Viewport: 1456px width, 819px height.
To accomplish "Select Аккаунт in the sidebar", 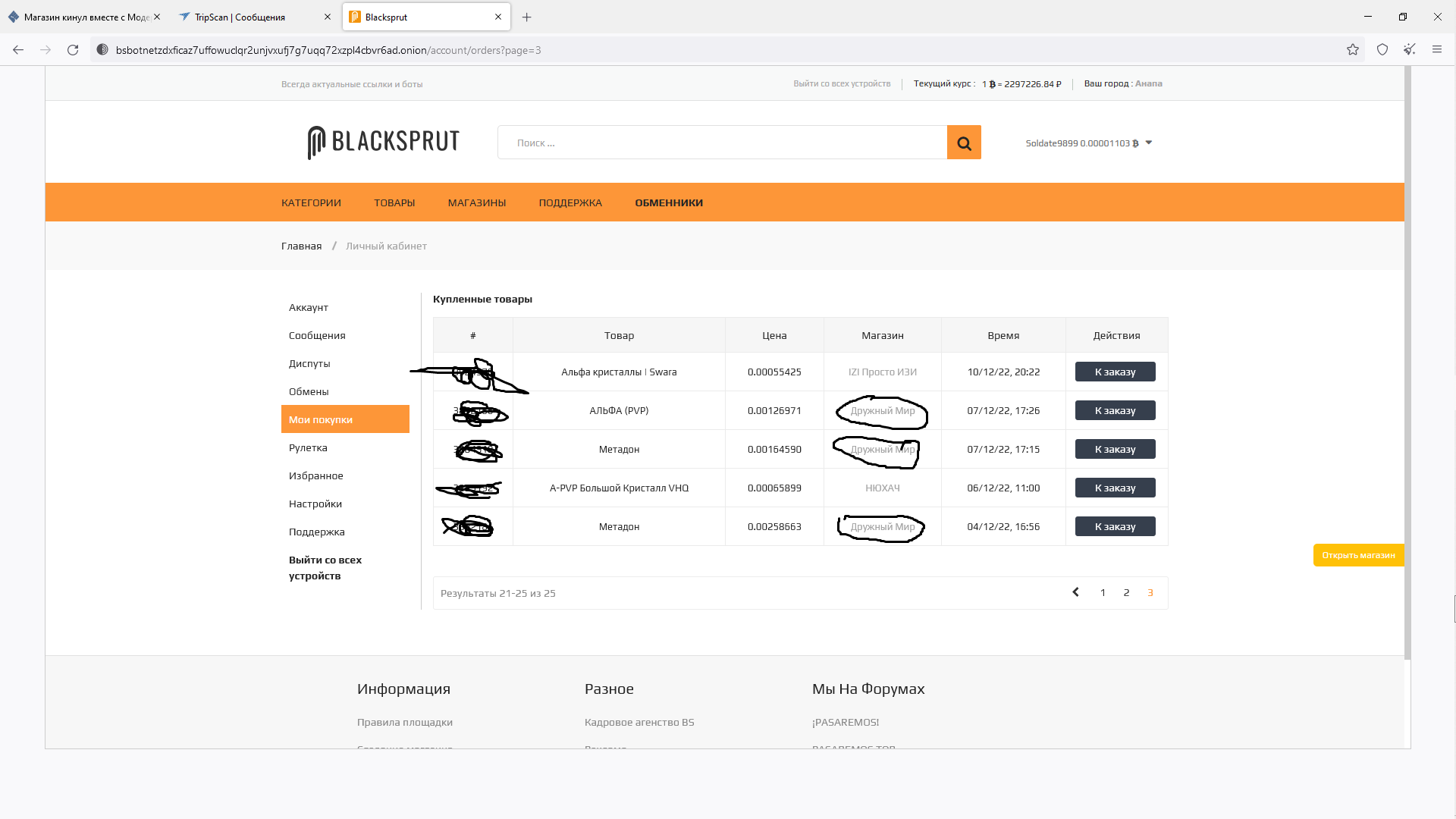I will [345, 307].
